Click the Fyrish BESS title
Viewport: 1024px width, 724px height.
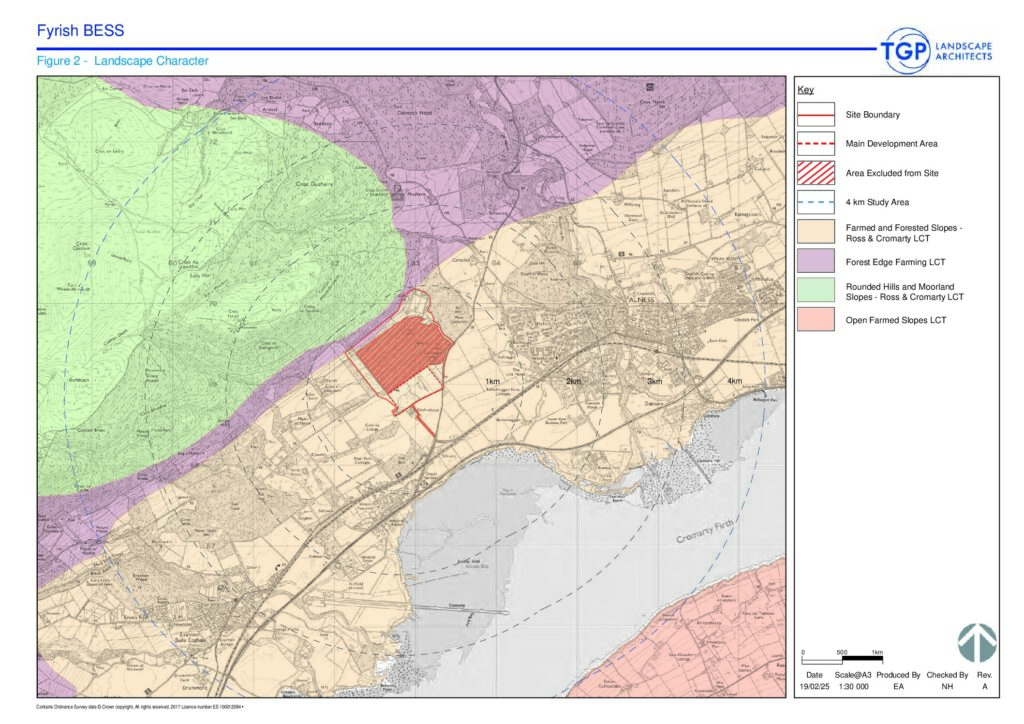(80, 31)
